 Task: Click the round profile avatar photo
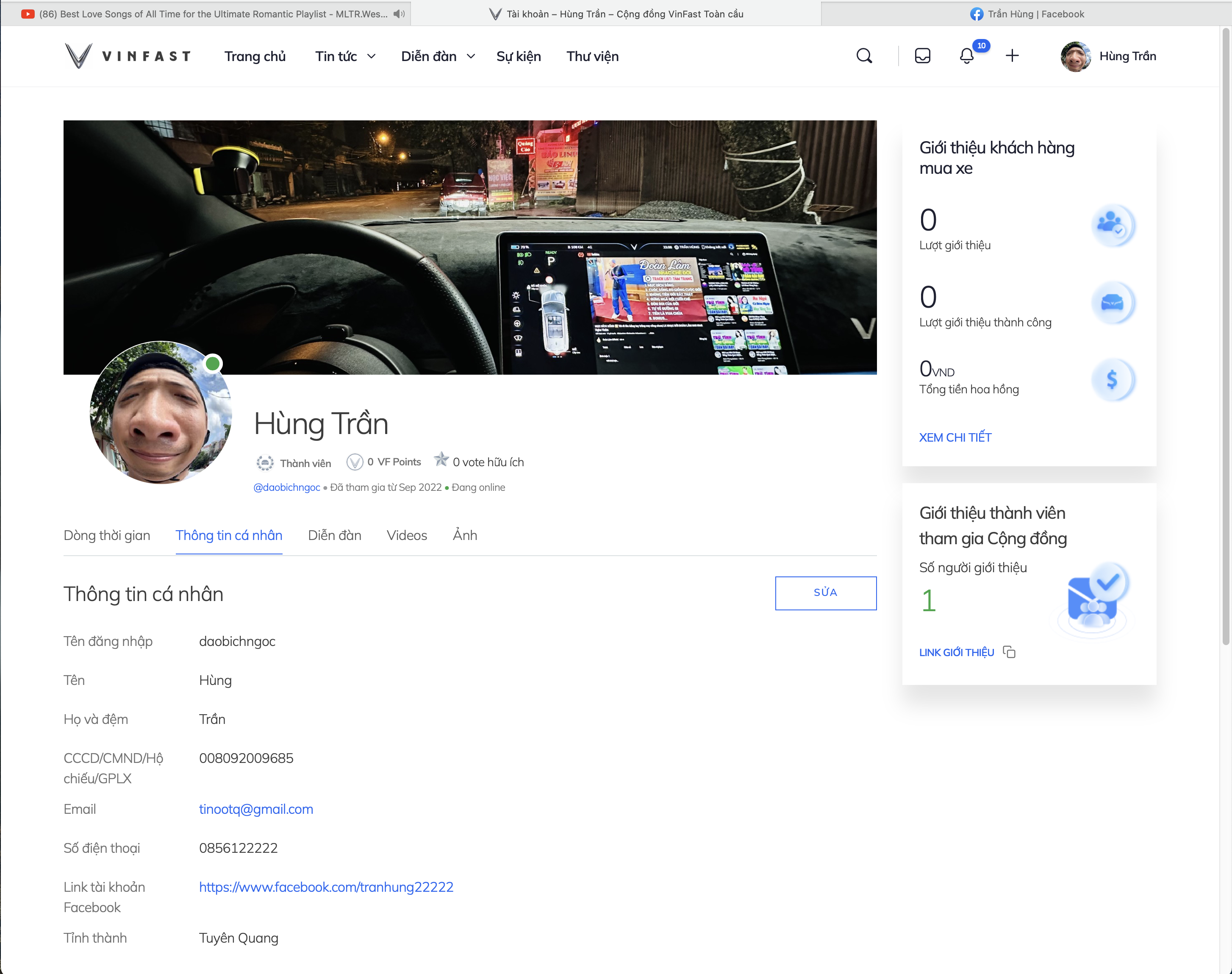tap(161, 412)
